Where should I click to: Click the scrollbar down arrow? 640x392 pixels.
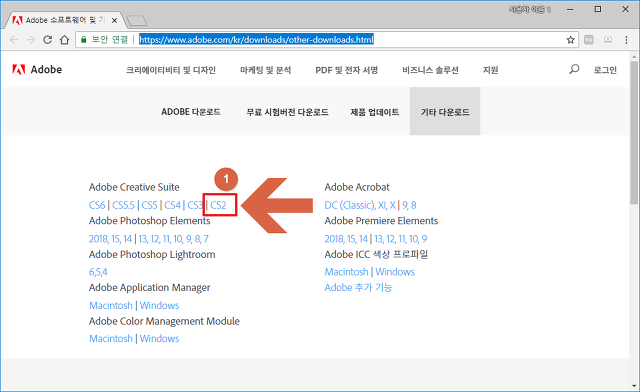[634, 385]
